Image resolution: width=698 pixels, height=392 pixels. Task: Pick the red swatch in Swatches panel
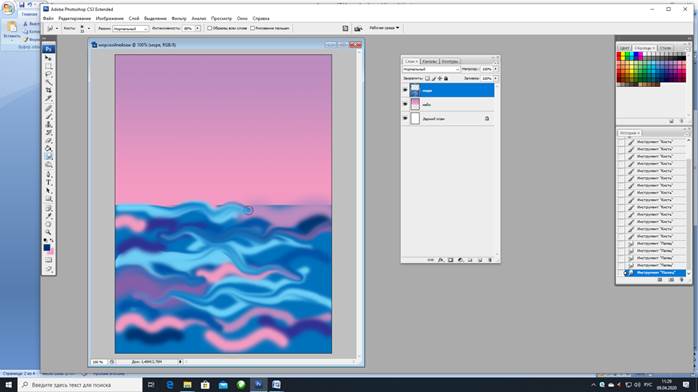[x=619, y=54]
